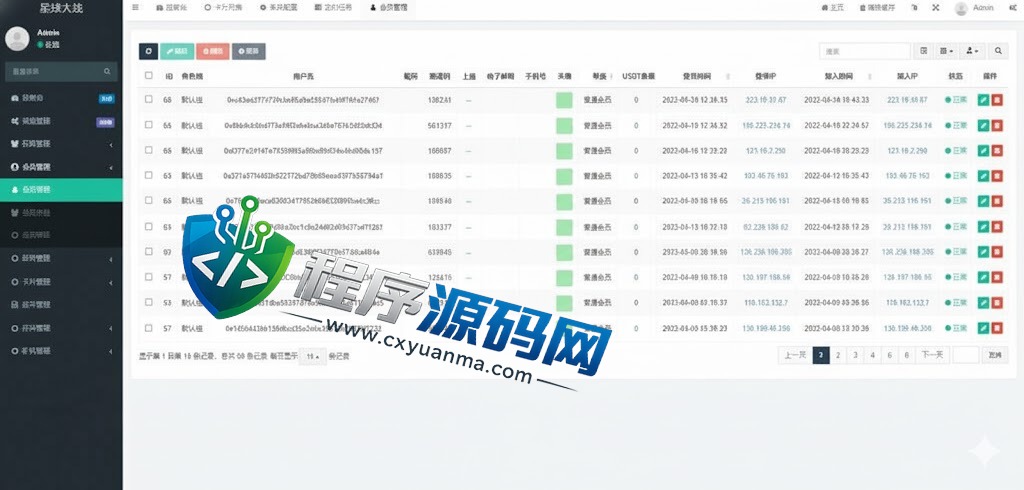Go to page 3 in pagination
The width and height of the screenshot is (1024, 490).
point(855,355)
